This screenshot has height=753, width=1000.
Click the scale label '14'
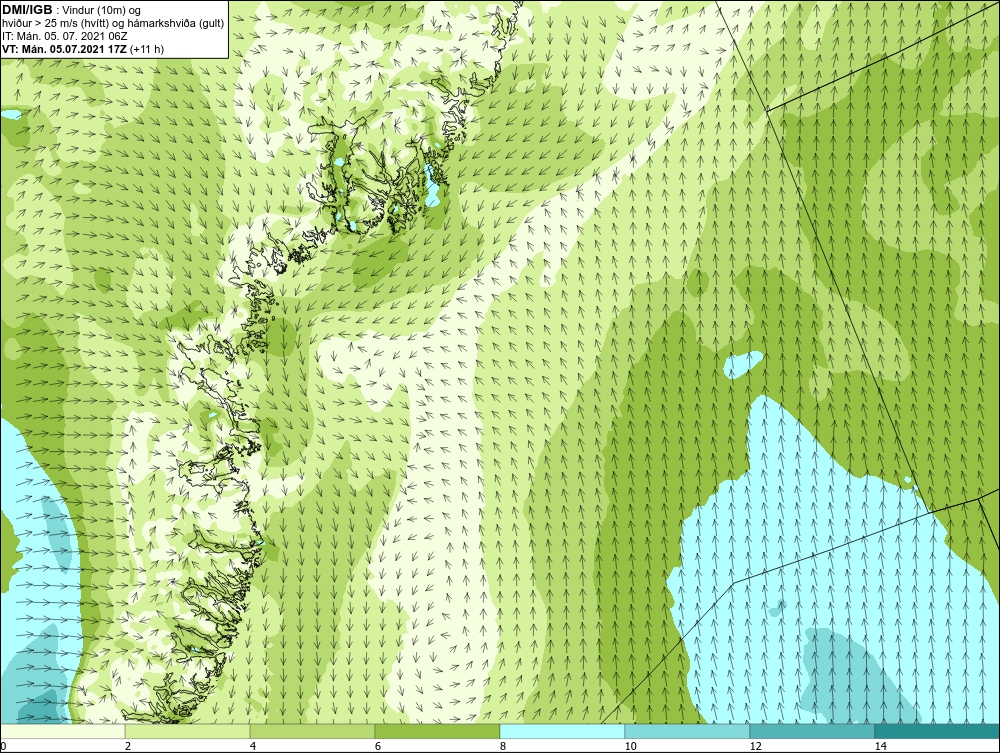tap(880, 747)
